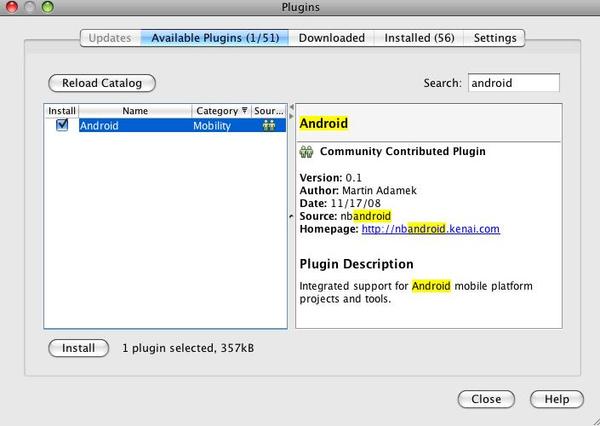Click the community icon in the Android row
600x426 pixels.
(x=269, y=125)
